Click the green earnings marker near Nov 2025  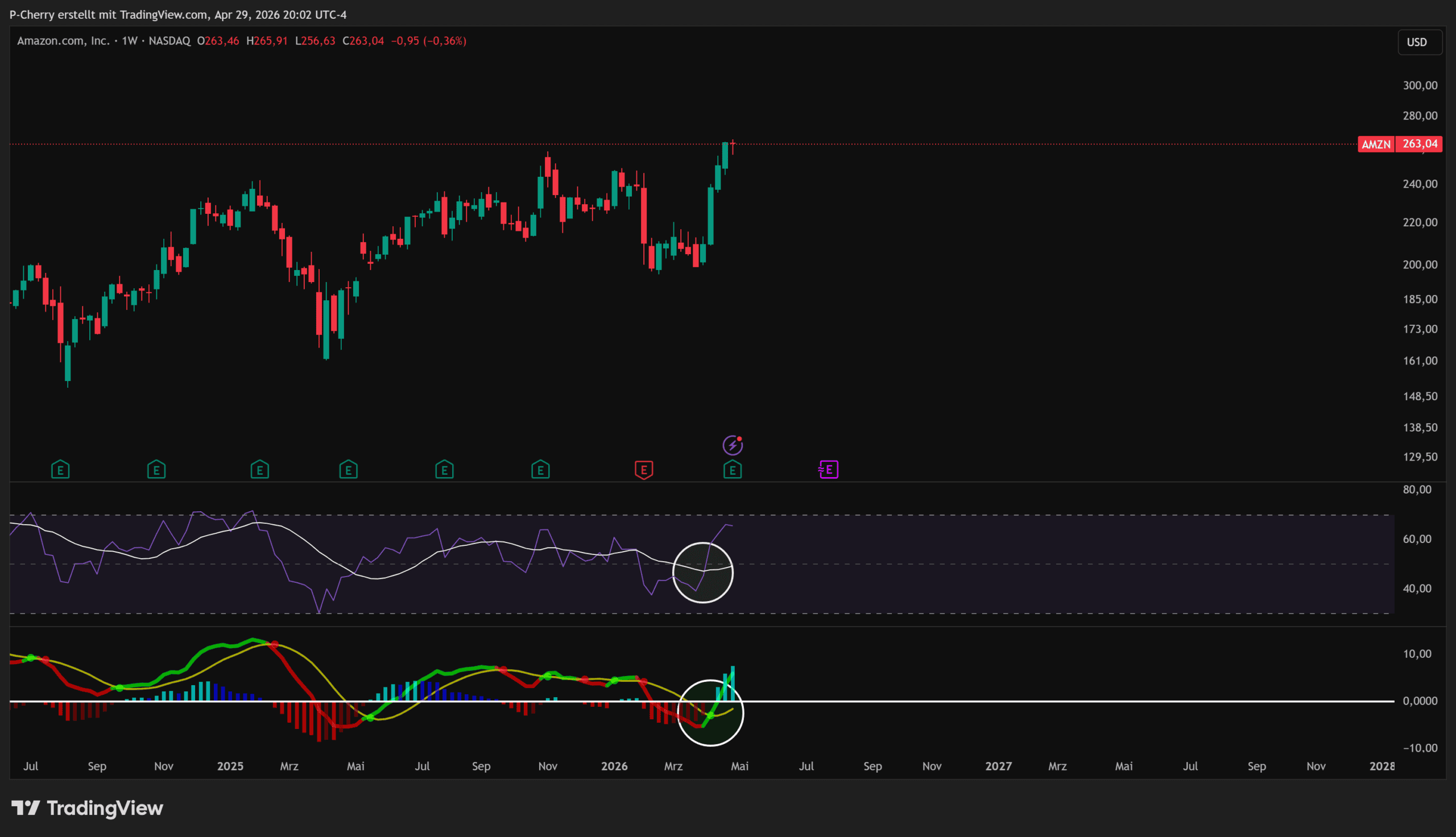(540, 470)
